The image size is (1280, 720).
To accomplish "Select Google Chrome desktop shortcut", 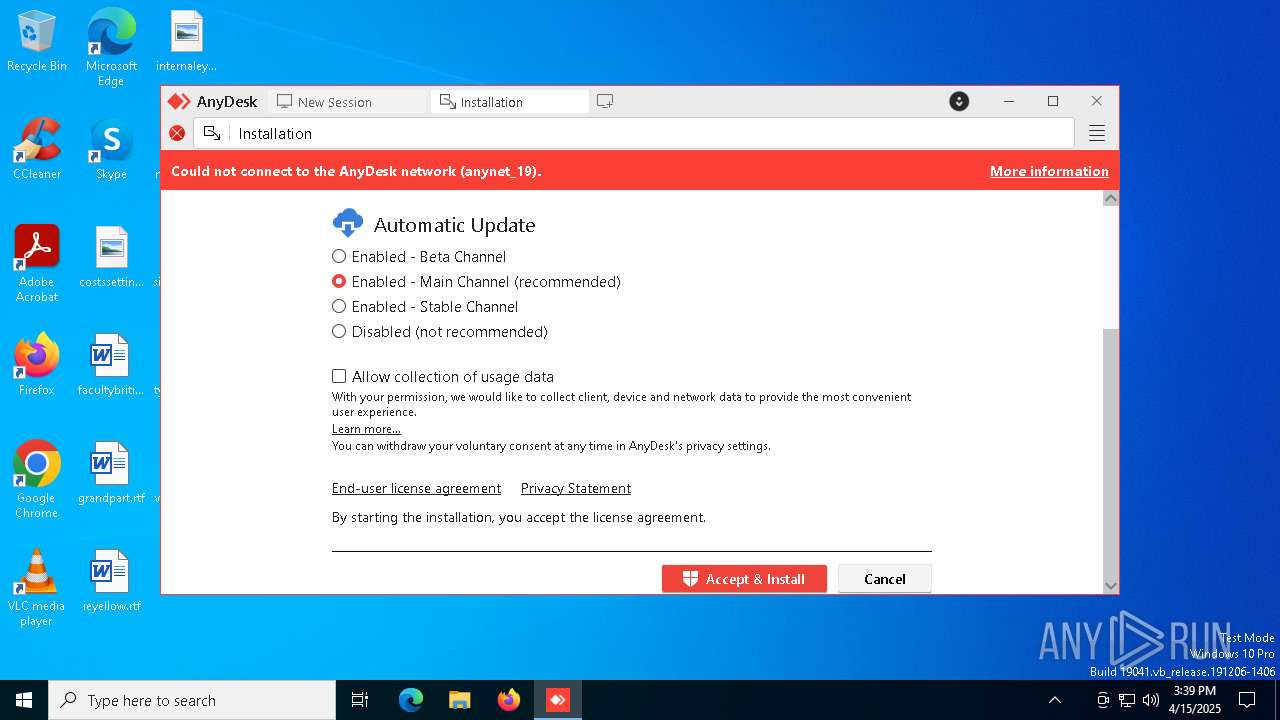I will click(37, 479).
